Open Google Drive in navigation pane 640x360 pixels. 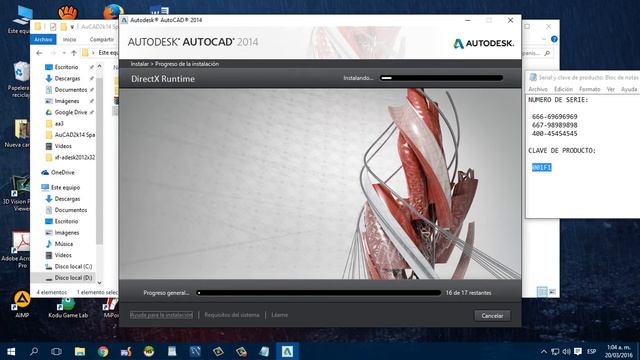[71, 112]
